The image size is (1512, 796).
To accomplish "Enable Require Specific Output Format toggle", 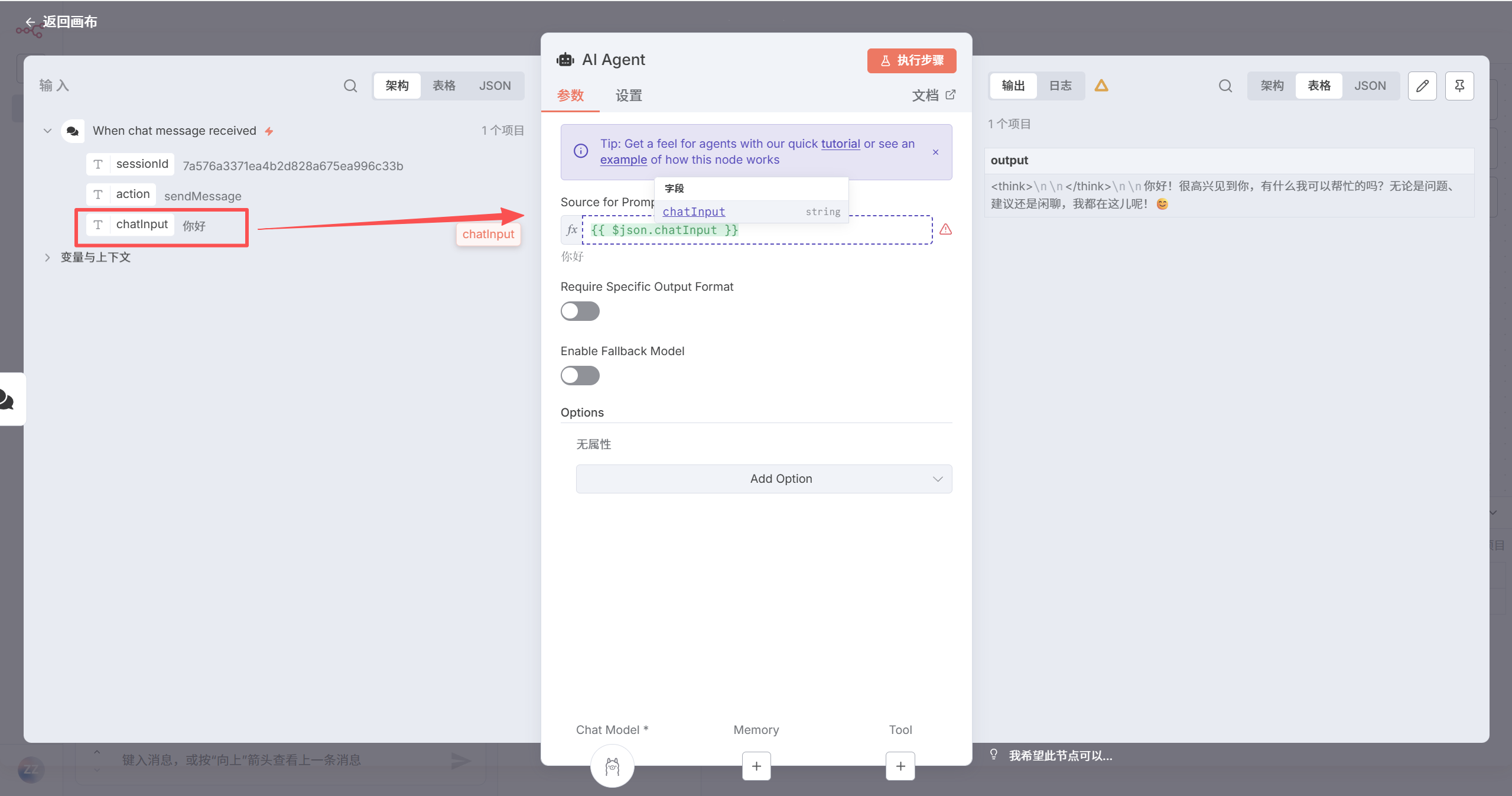I will (580, 311).
